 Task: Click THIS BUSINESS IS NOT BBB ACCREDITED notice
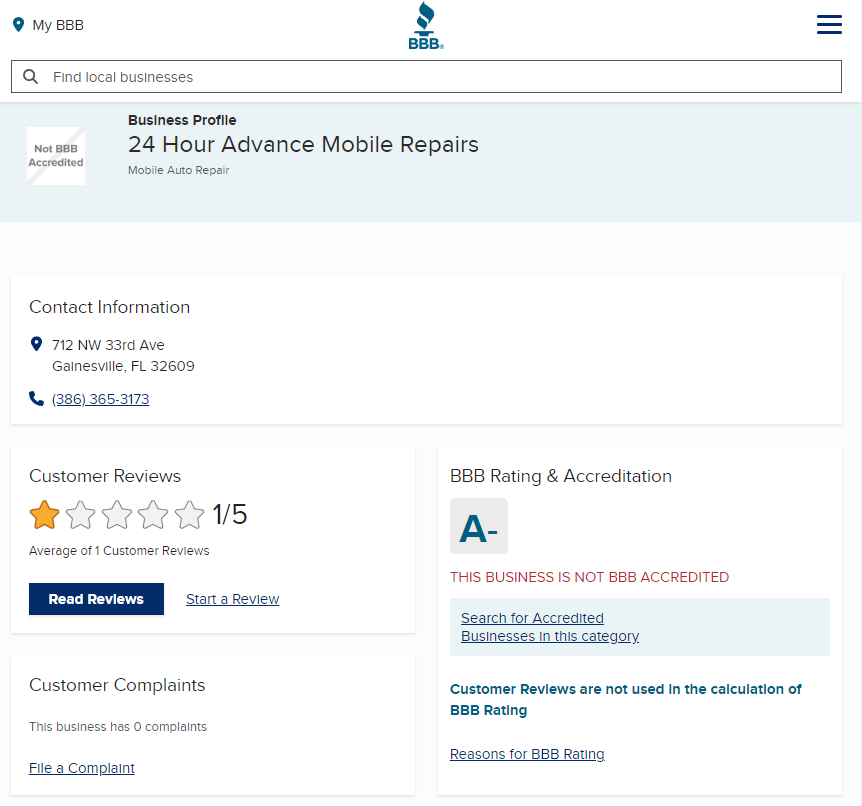pyautogui.click(x=589, y=577)
